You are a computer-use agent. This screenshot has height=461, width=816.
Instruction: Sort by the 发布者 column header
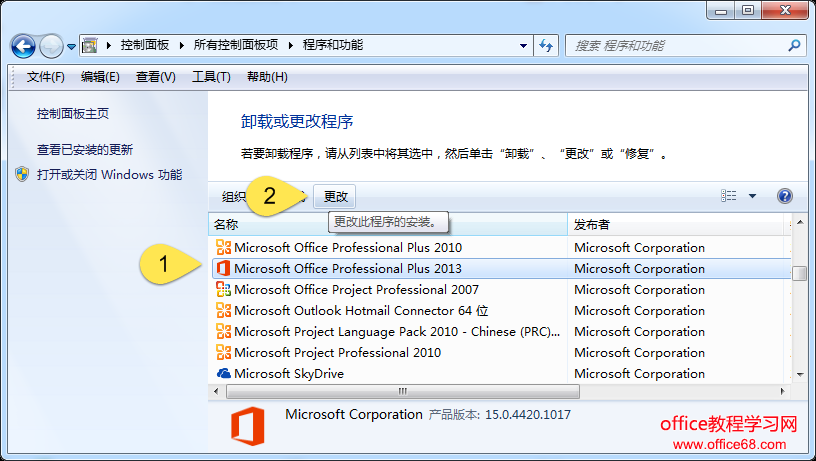click(592, 225)
